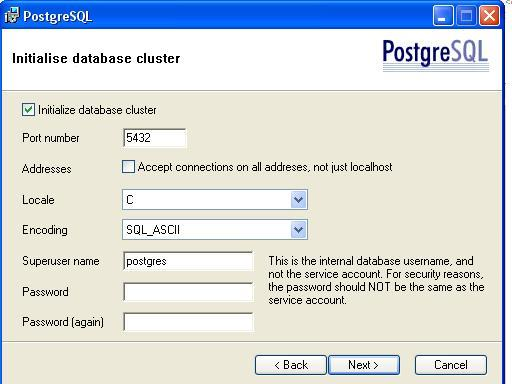Click the Encoding label text
Image resolution: width=512 pixels, height=384 pixels.
[x=45, y=230]
